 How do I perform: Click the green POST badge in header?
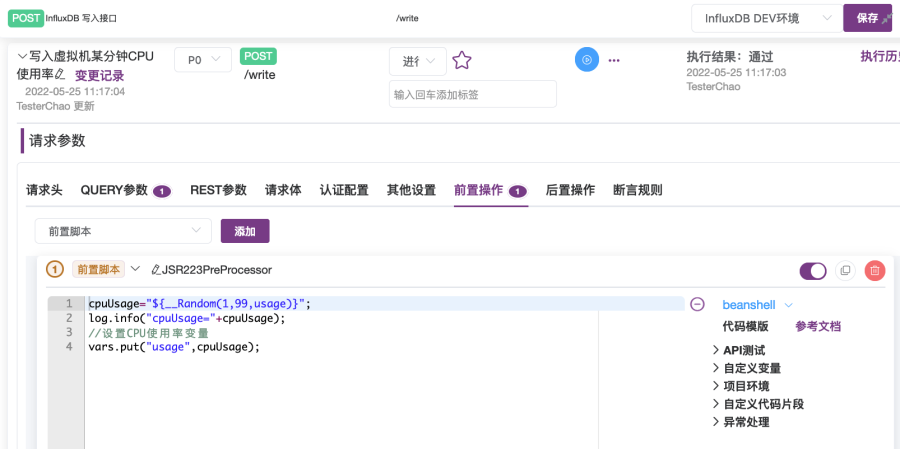tap(25, 18)
